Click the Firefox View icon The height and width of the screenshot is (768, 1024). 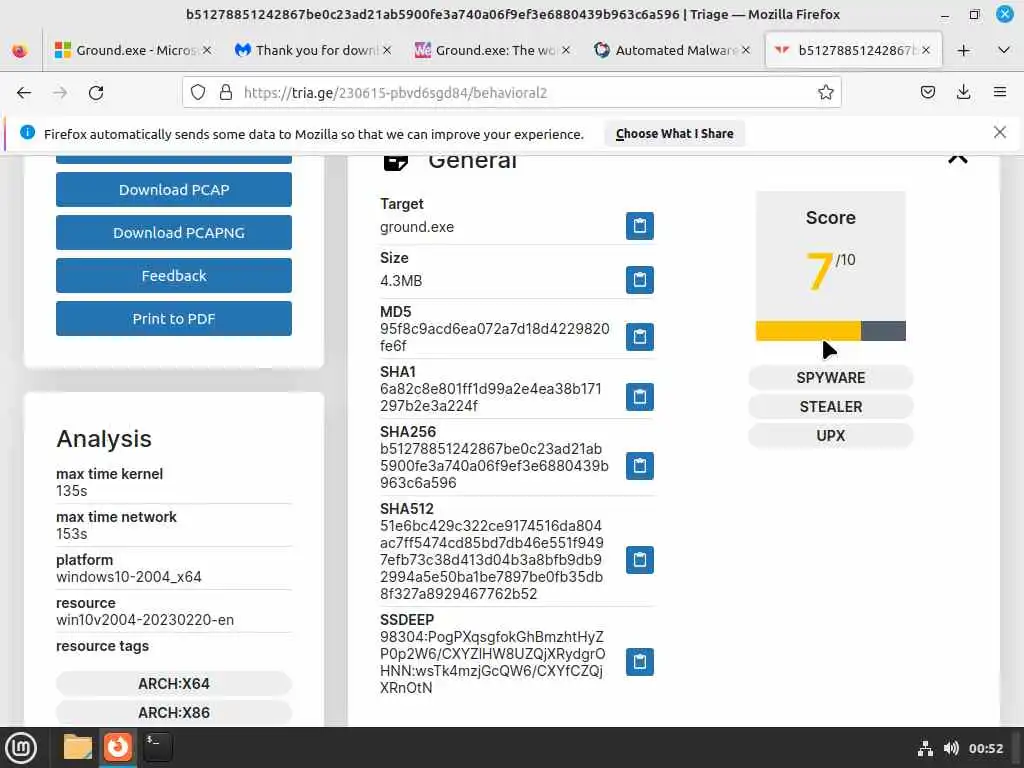20,50
